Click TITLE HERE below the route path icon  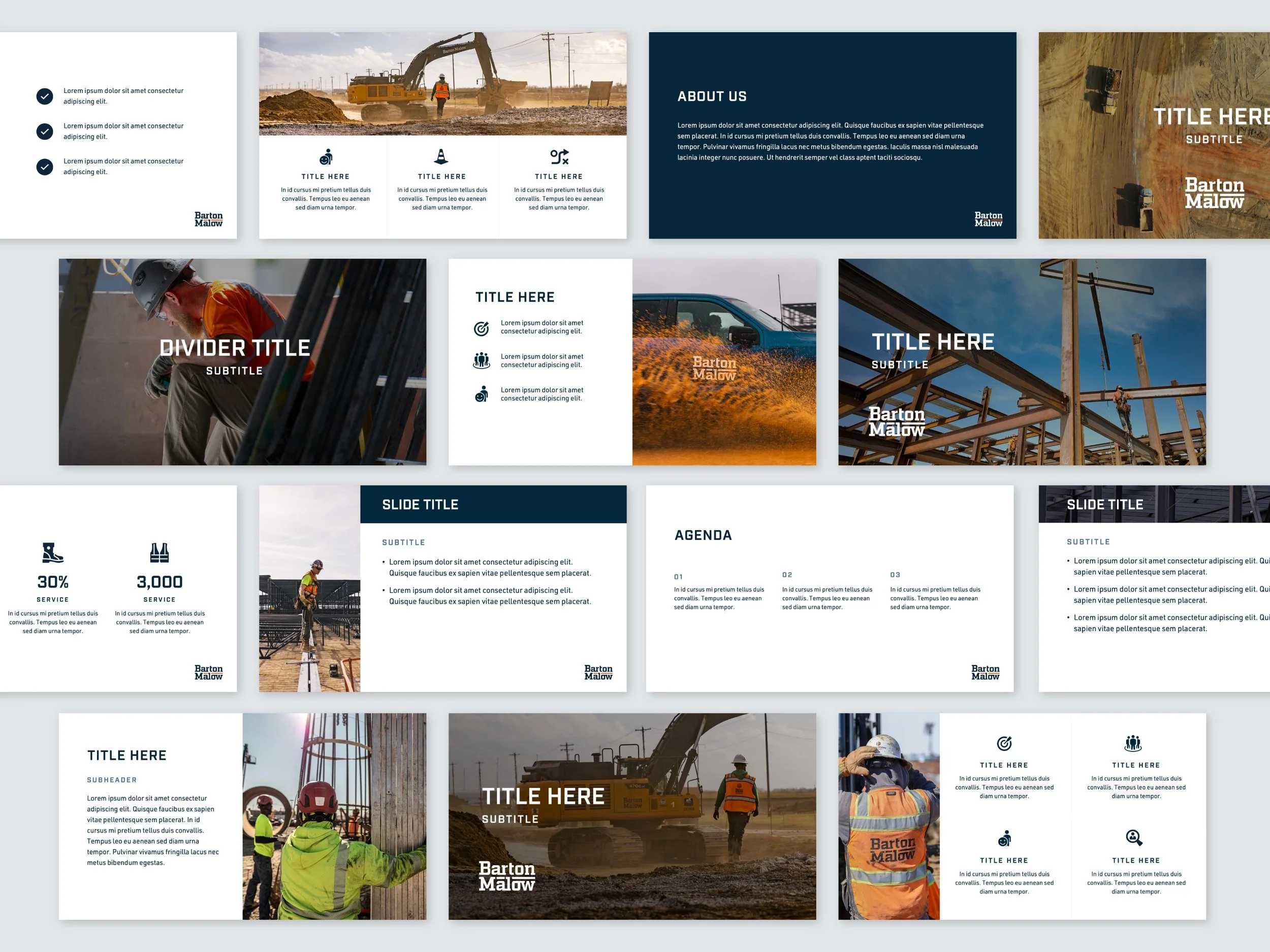coord(559,177)
